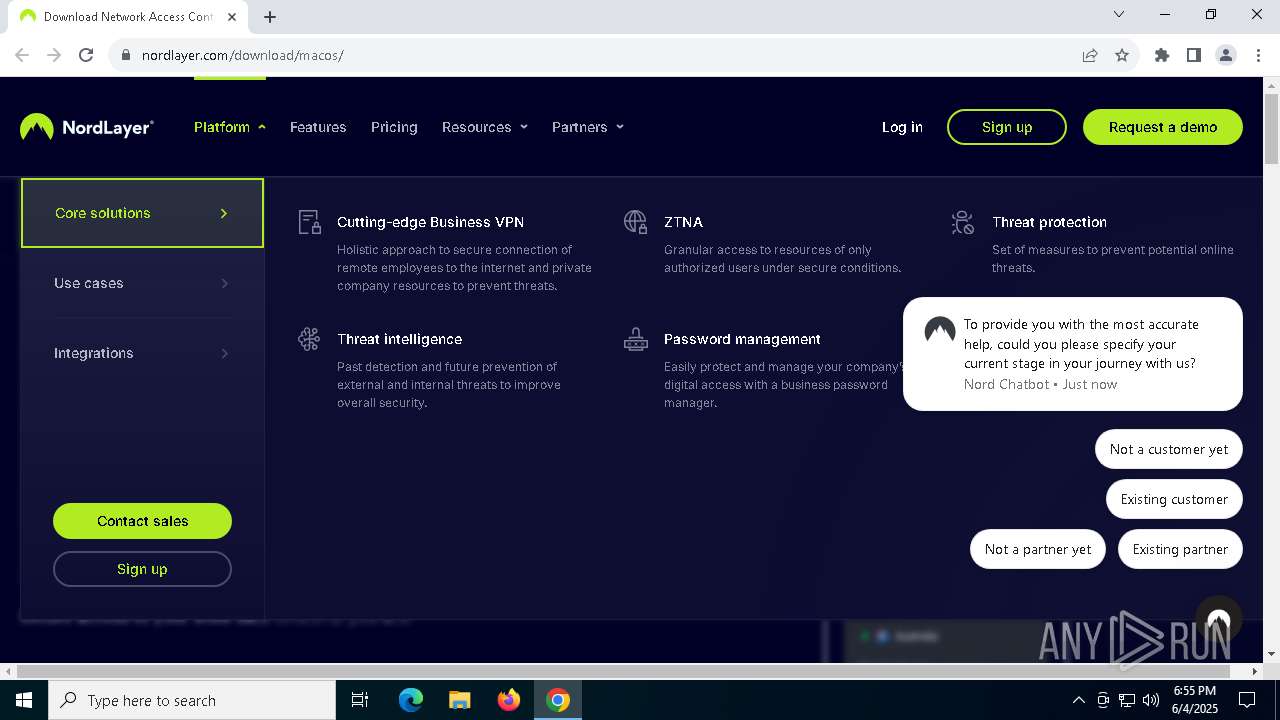Launch Microsoft Edge from taskbar
Screen dimensions: 1280x720
click(411, 700)
